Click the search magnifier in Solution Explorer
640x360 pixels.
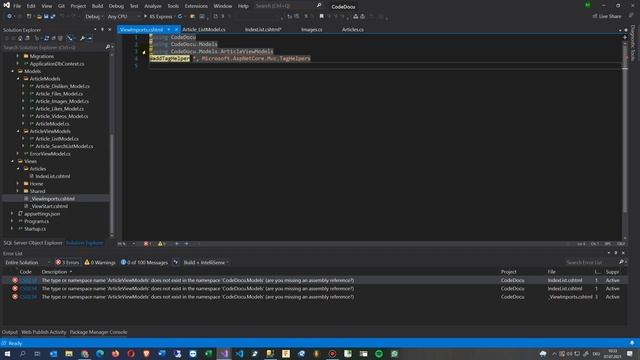(x=108, y=47)
